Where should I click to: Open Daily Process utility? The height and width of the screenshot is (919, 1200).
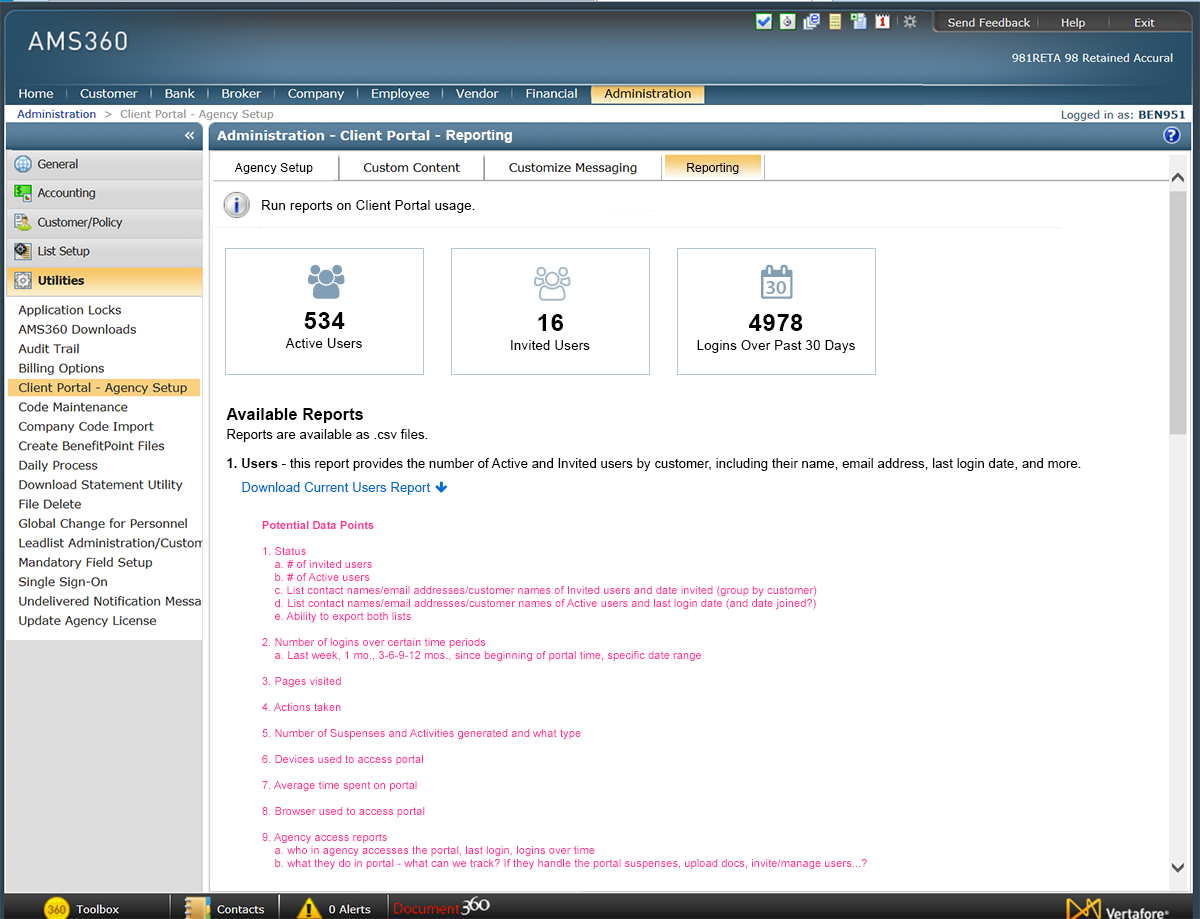(x=58, y=466)
